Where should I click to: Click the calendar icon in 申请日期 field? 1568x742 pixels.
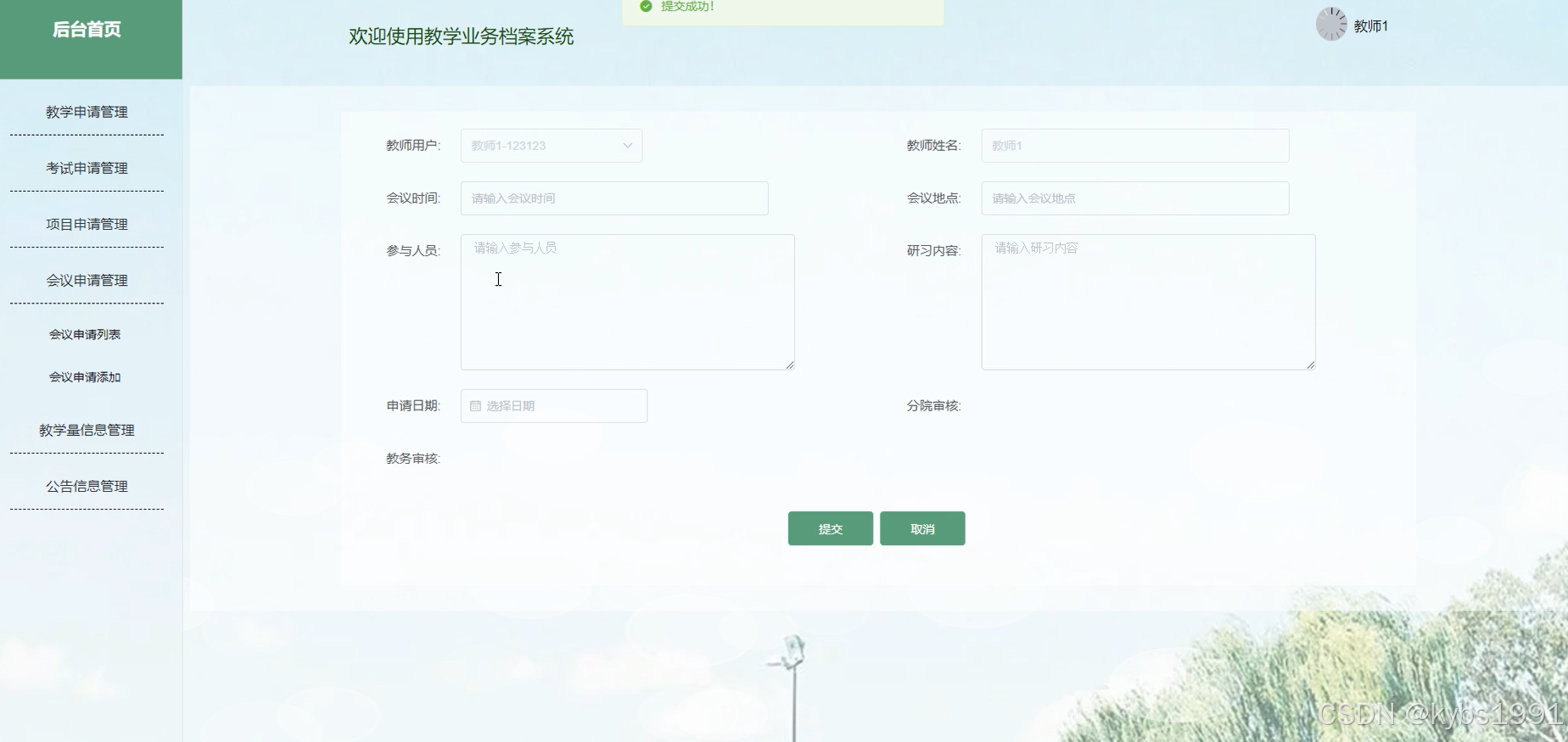475,406
